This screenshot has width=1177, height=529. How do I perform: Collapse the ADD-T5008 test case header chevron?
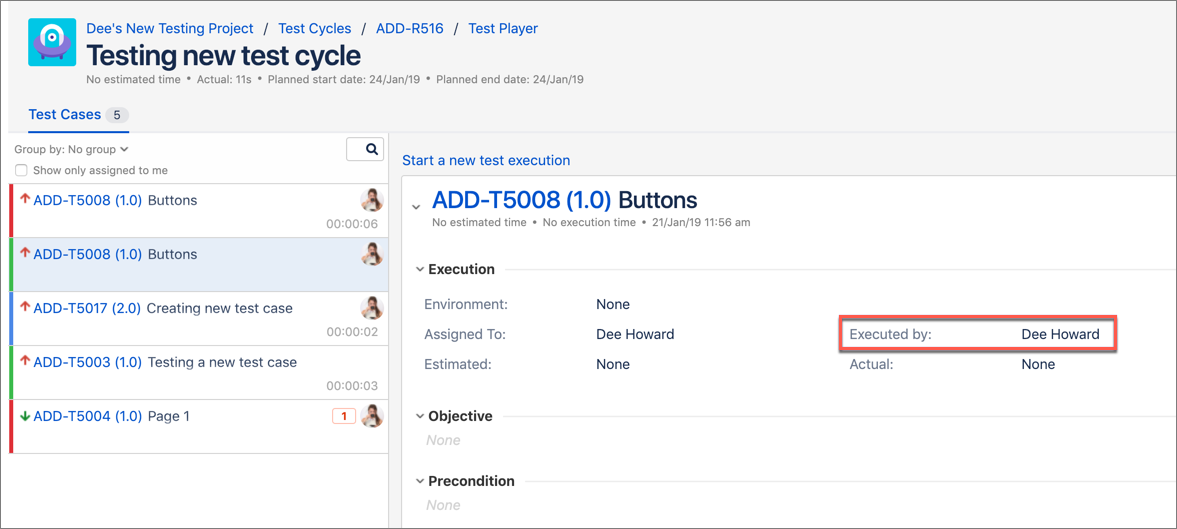(416, 207)
